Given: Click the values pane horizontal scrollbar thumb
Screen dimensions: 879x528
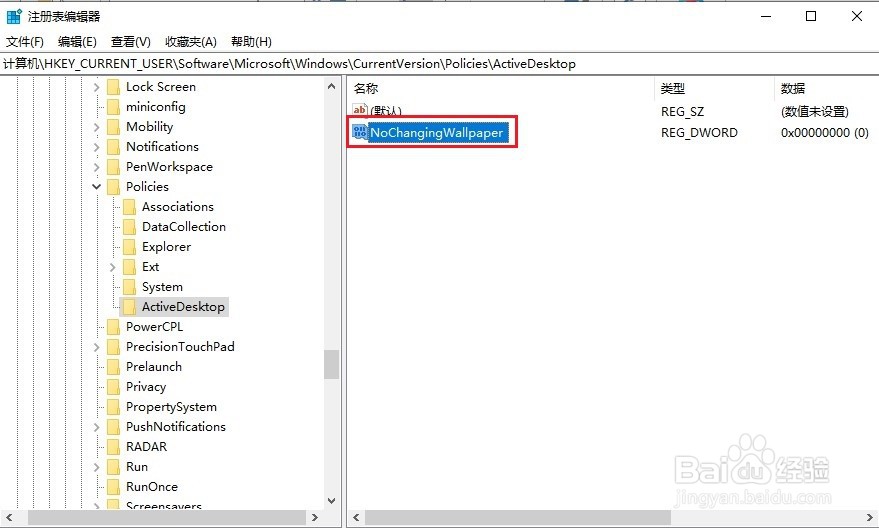Looking at the screenshot, I should pos(517,517).
